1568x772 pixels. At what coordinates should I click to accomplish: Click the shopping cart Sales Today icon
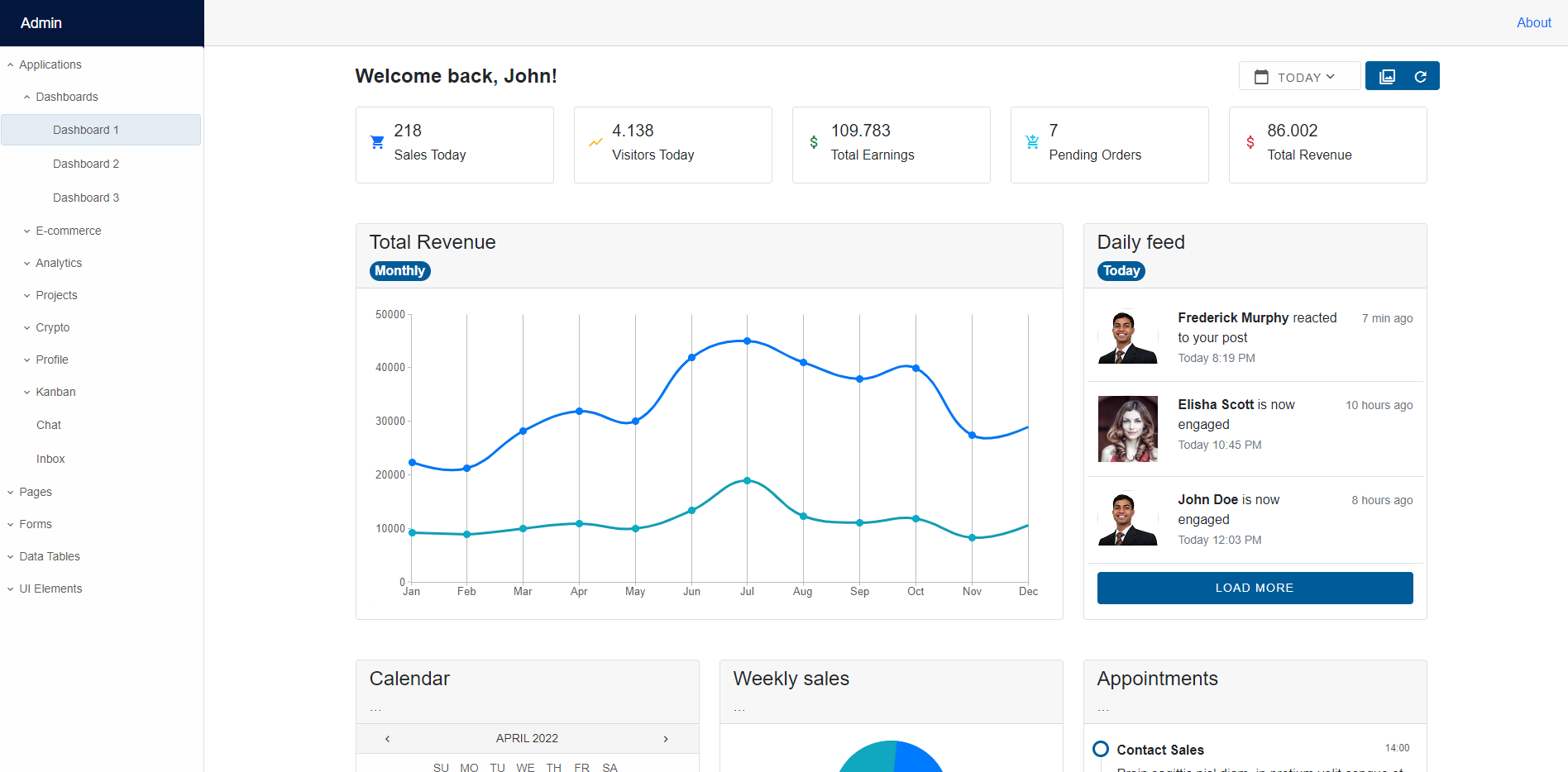tap(377, 142)
